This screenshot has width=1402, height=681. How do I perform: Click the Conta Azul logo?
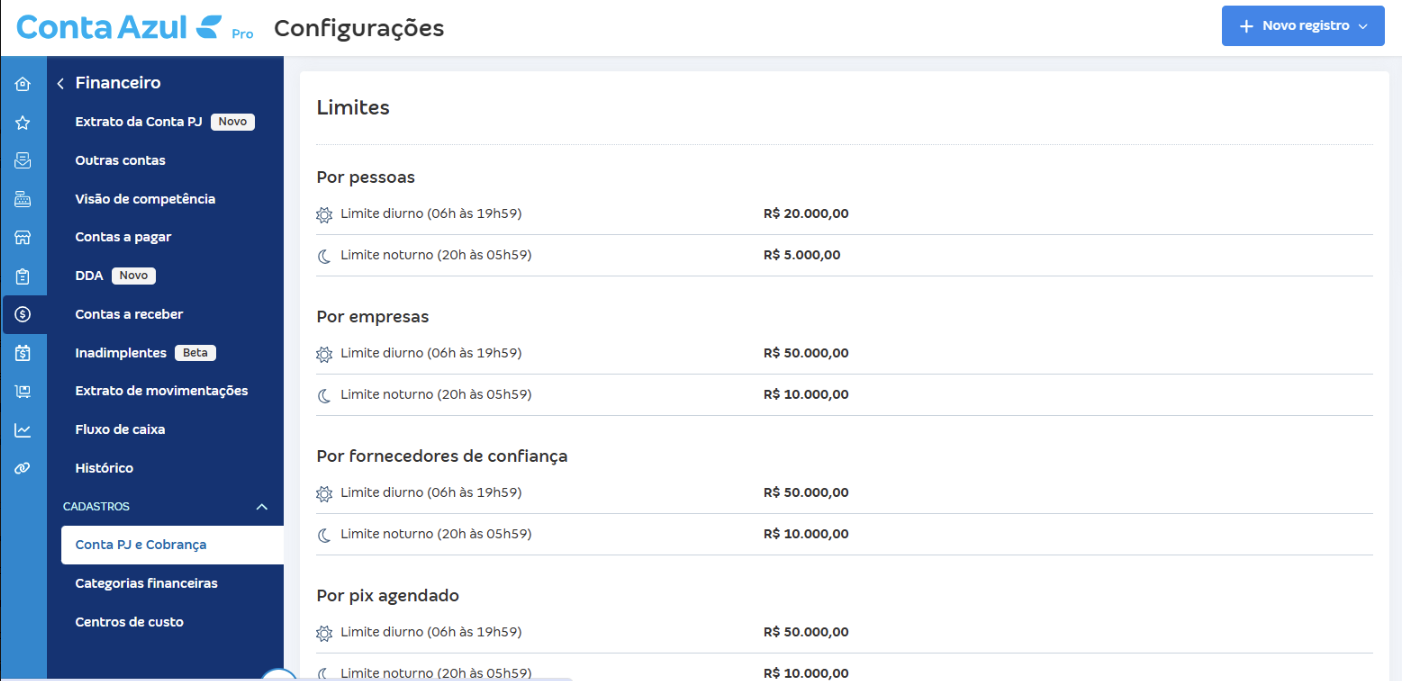click(x=120, y=27)
